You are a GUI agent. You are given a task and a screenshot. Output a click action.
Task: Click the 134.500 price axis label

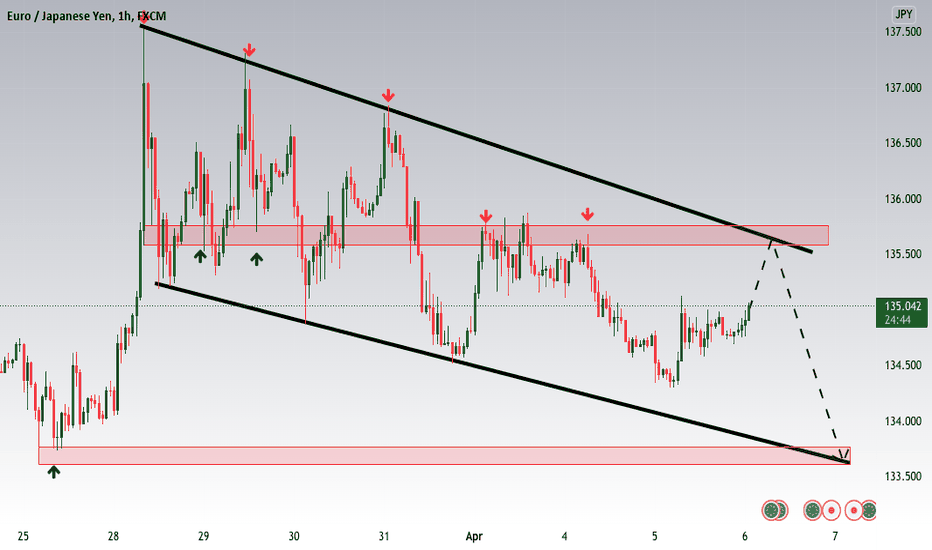click(903, 365)
